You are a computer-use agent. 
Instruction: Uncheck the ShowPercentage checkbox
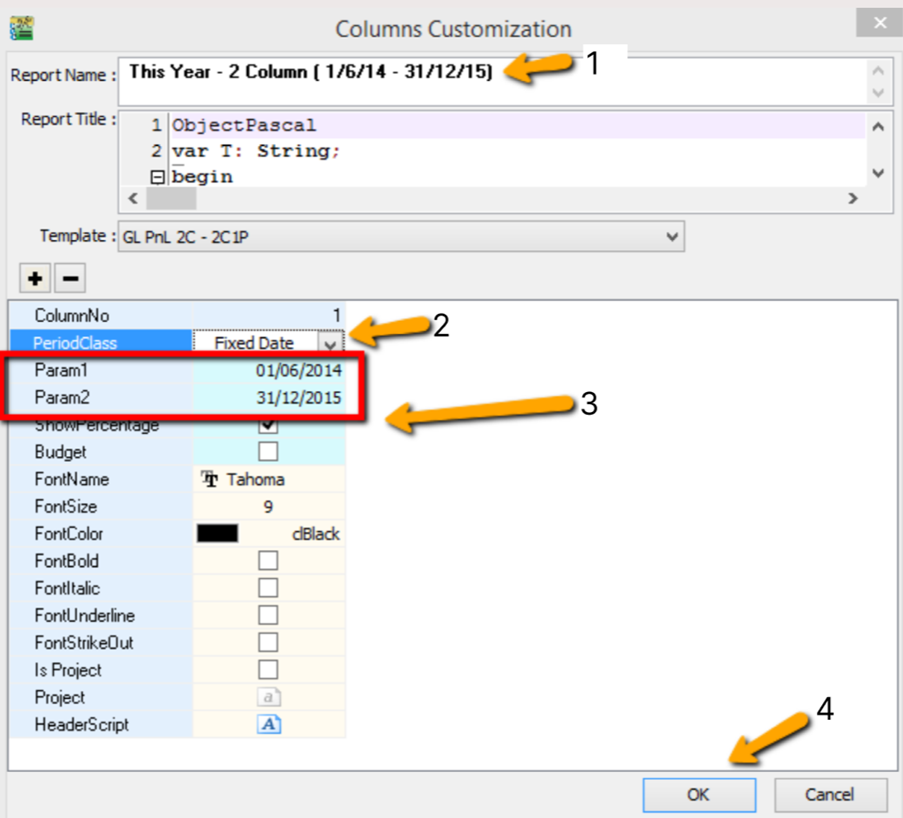(x=268, y=426)
